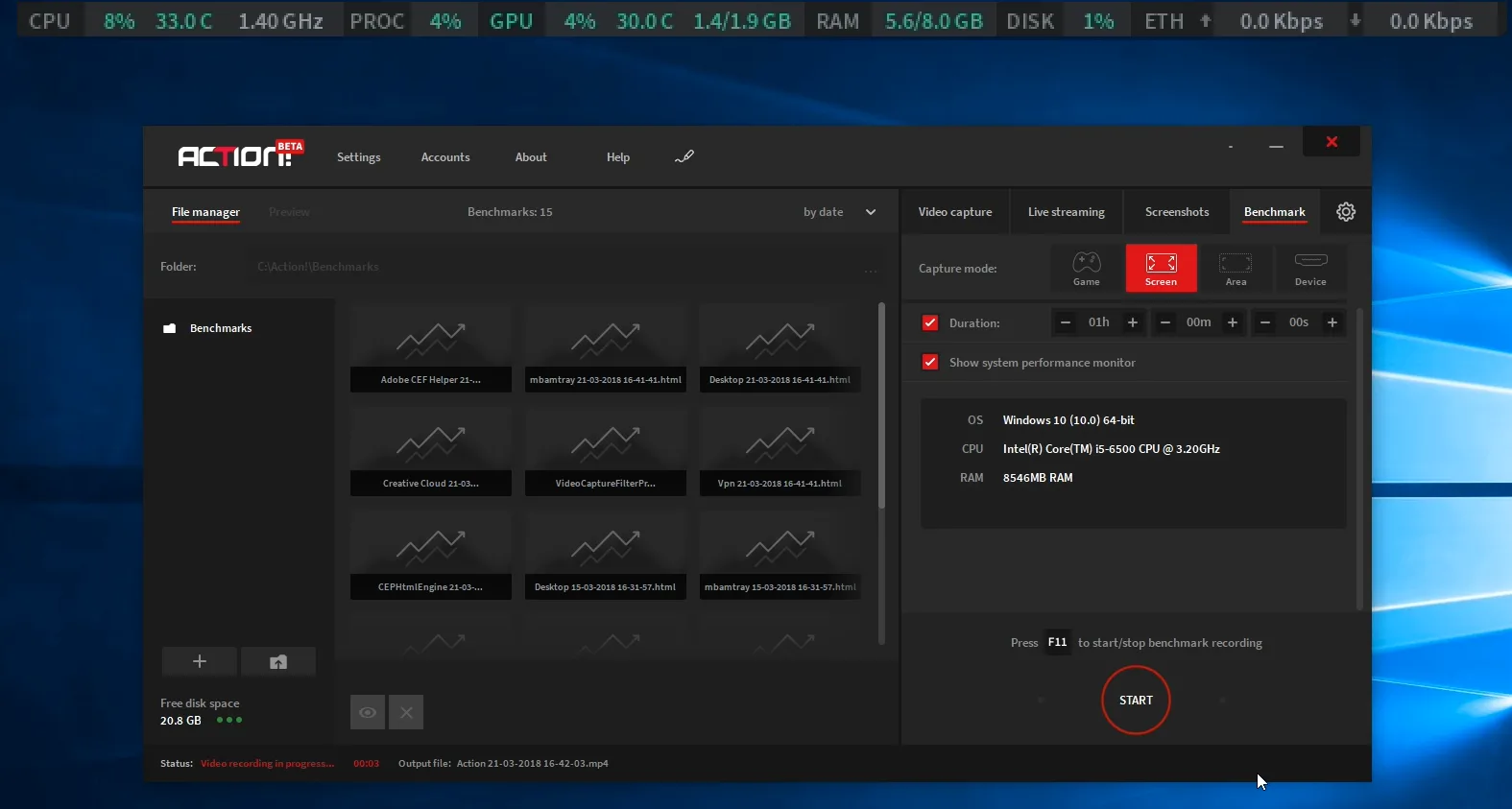Select the Device capture mode icon
This screenshot has height=809, width=1512.
coord(1310,269)
